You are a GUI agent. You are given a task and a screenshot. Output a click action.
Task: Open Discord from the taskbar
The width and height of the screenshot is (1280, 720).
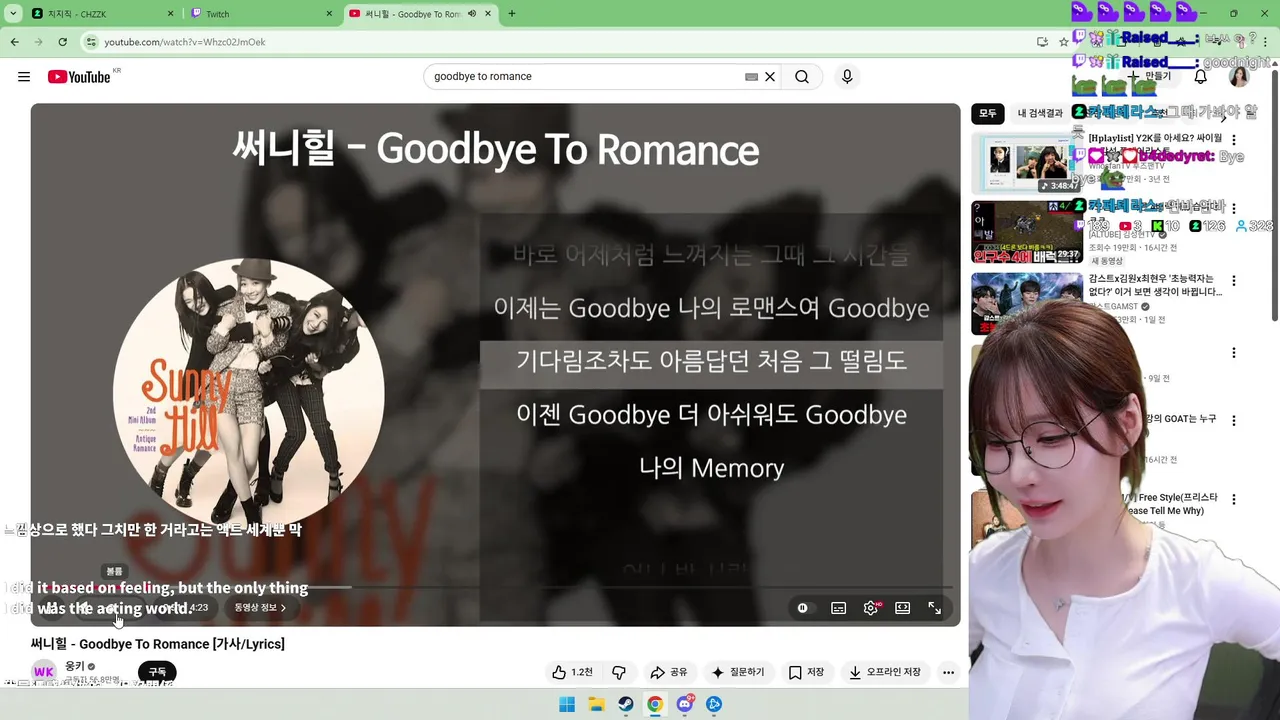[685, 704]
